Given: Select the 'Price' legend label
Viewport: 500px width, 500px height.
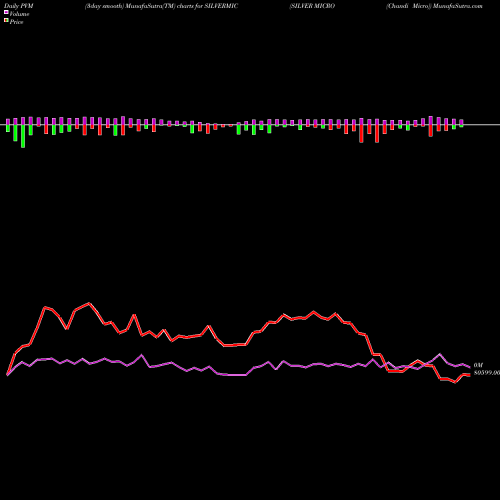Looking at the screenshot, I should click(x=16, y=22).
